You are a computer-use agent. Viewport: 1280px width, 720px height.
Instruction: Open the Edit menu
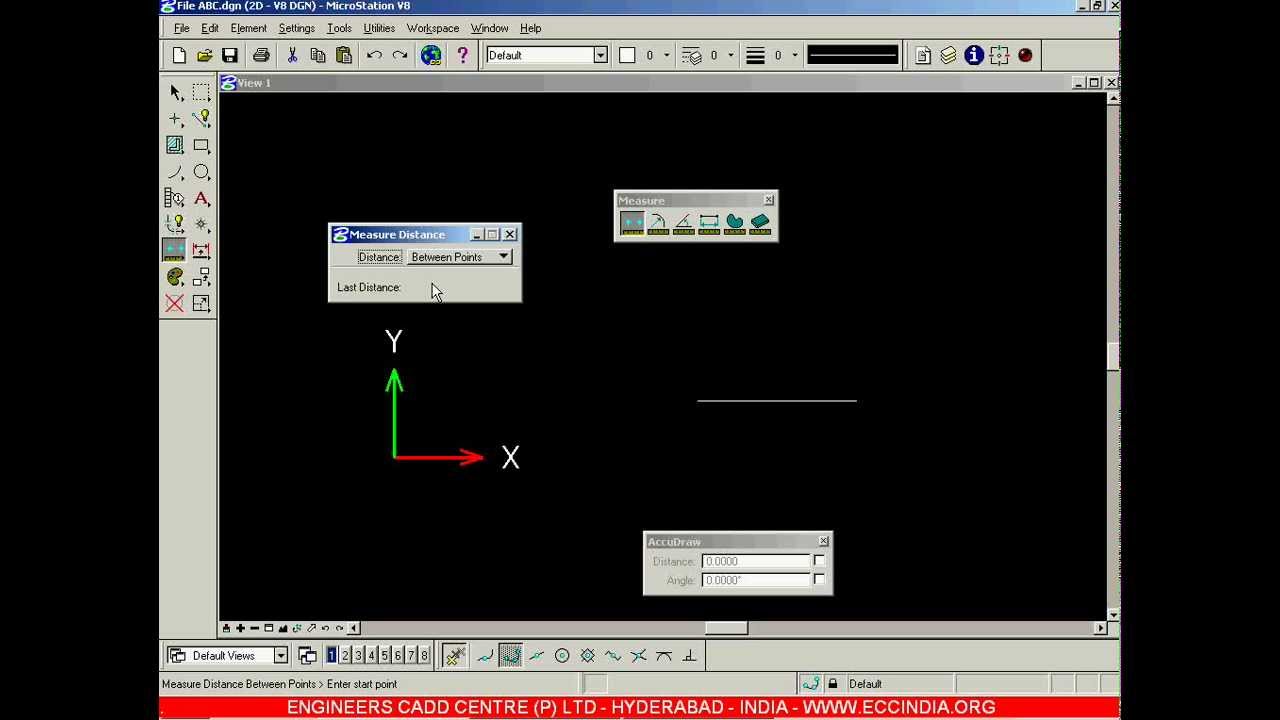click(210, 28)
